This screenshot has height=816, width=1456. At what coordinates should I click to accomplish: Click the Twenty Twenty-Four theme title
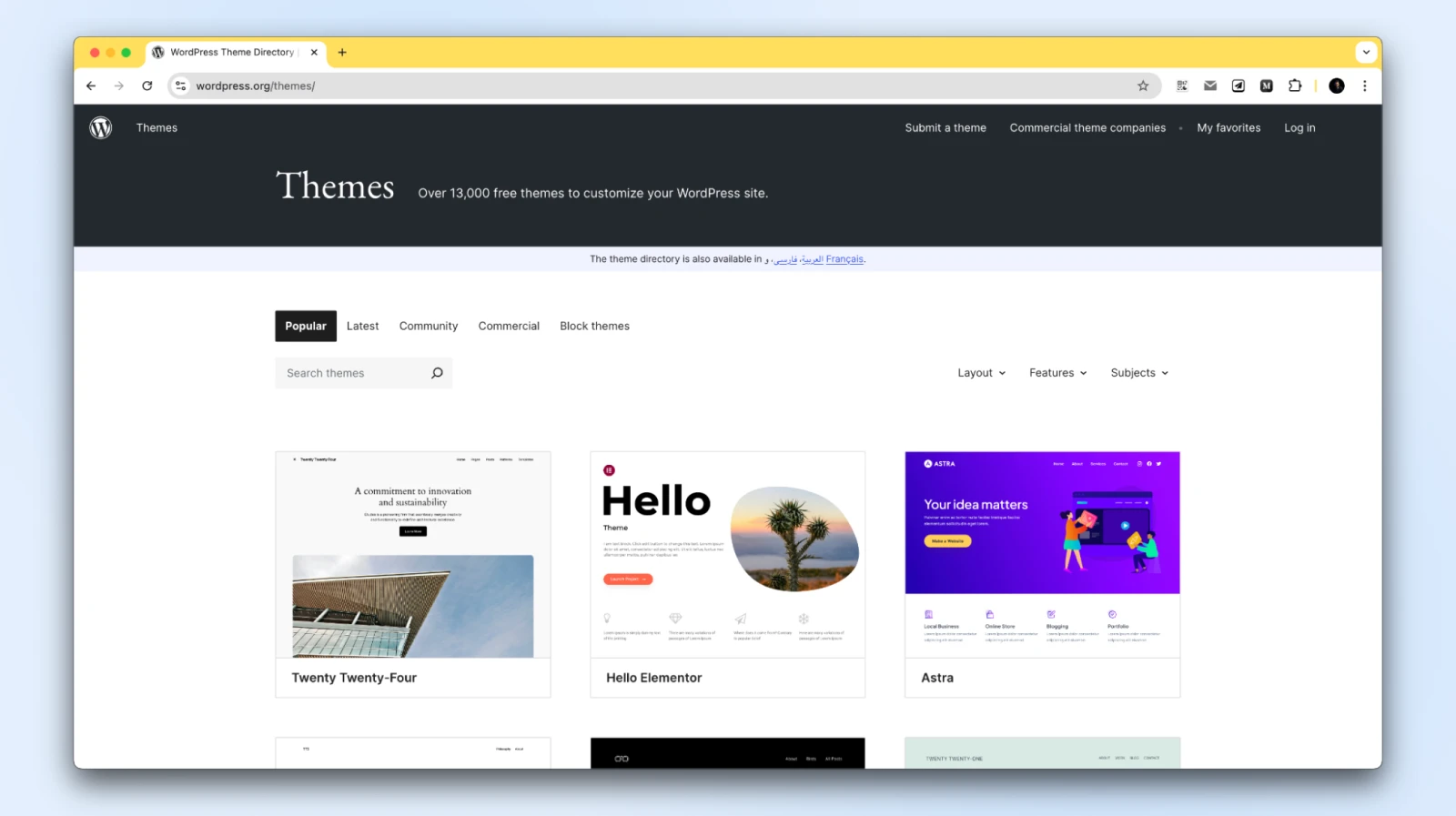(354, 678)
